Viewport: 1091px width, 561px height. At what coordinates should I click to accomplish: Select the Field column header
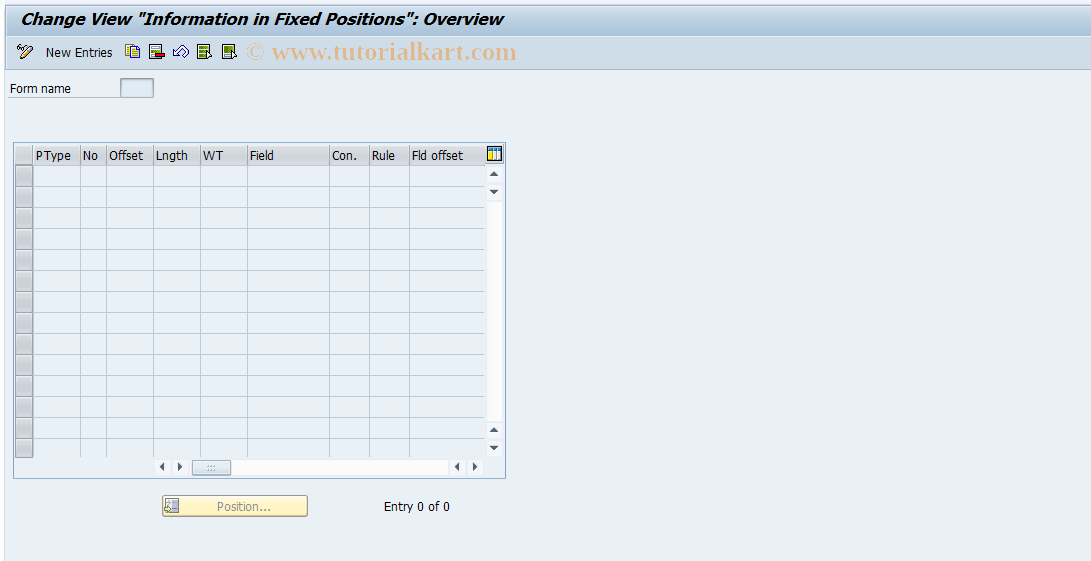pyautogui.click(x=288, y=155)
